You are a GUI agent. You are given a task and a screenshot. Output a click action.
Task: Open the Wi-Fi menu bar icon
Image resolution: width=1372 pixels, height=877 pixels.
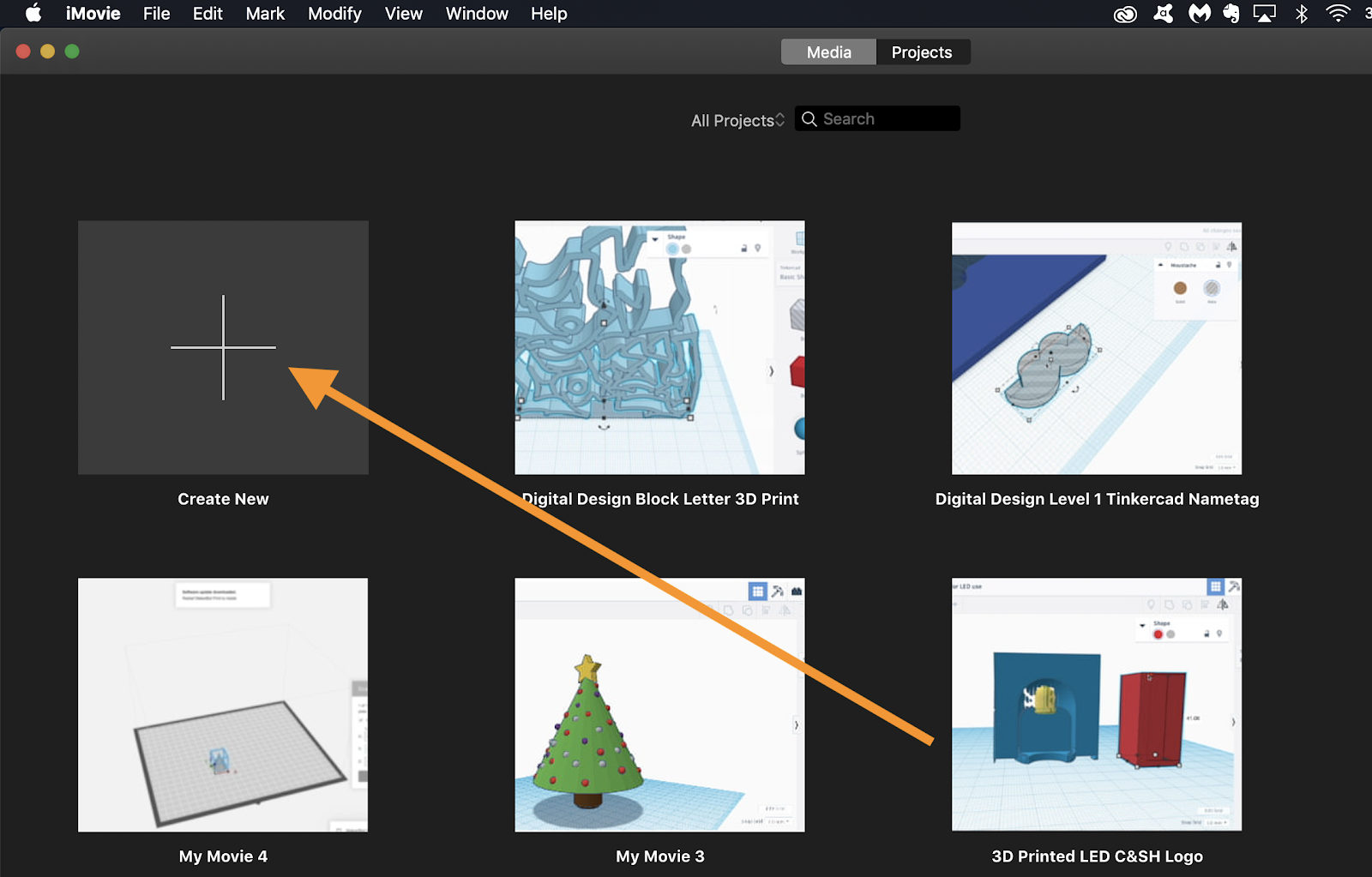[x=1338, y=13]
